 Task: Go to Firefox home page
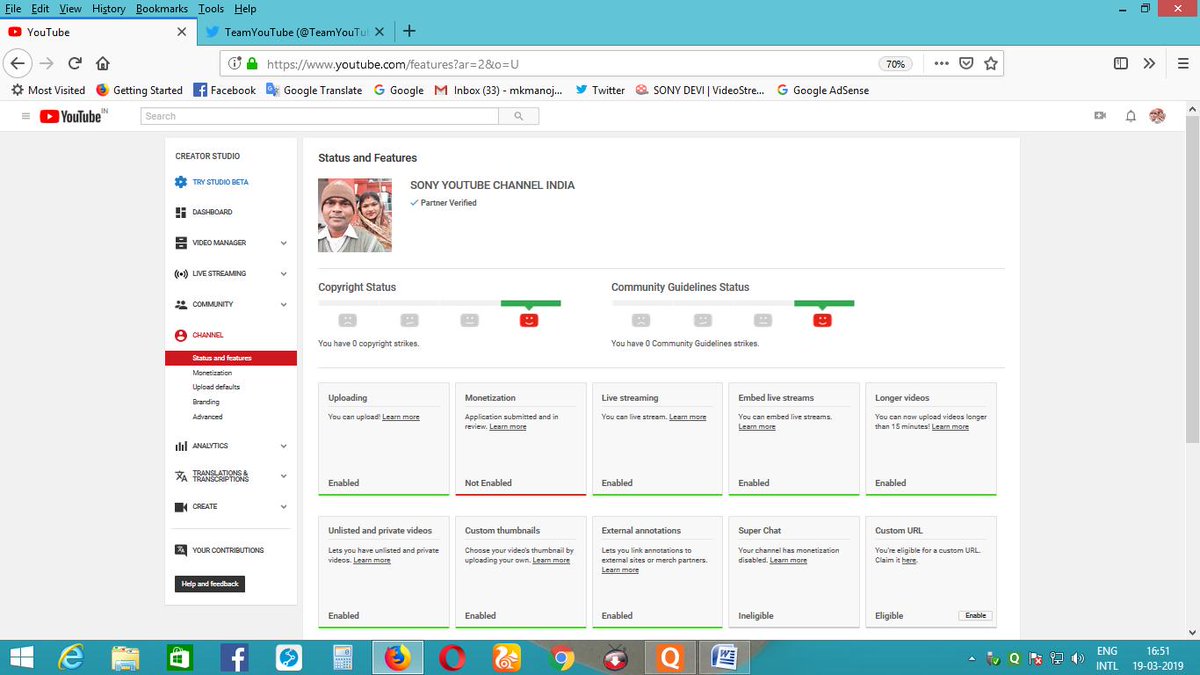pos(102,63)
